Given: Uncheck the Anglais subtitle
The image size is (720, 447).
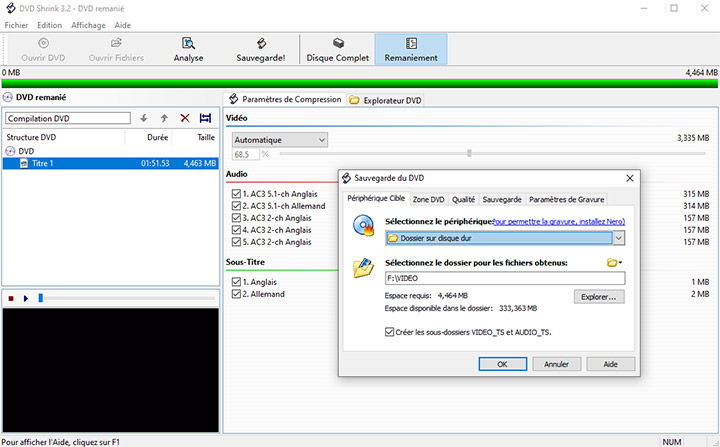Looking at the screenshot, I should tap(236, 282).
